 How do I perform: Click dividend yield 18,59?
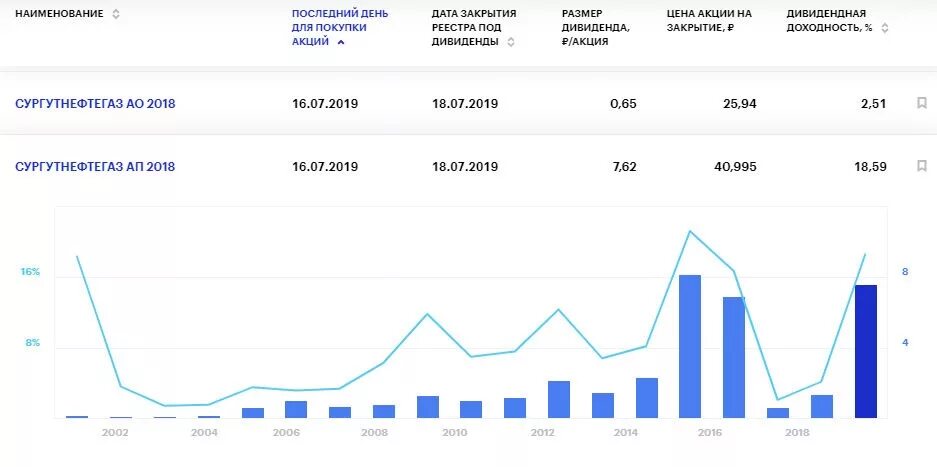pyautogui.click(x=871, y=166)
